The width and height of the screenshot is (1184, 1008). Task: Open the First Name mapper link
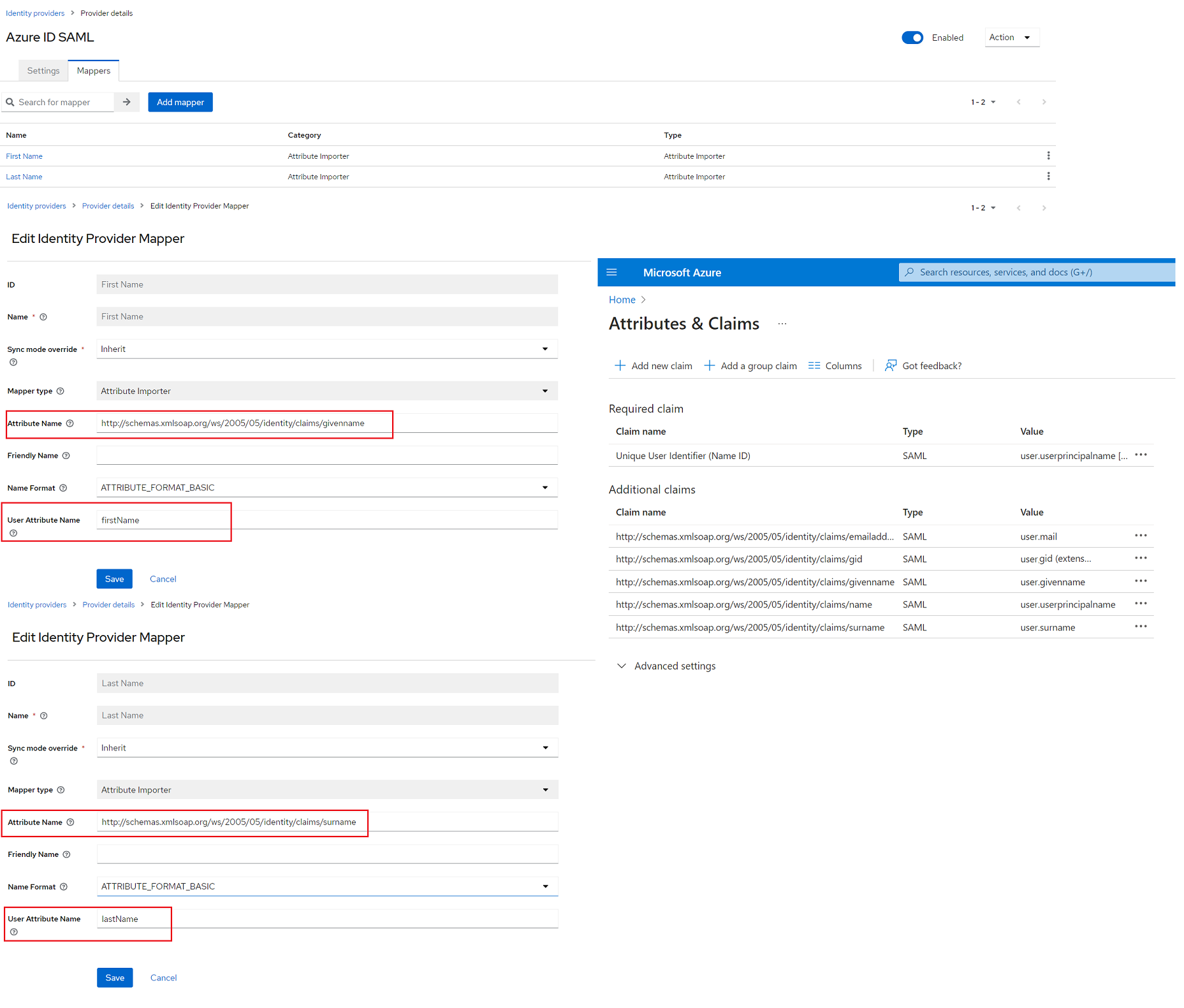point(24,156)
